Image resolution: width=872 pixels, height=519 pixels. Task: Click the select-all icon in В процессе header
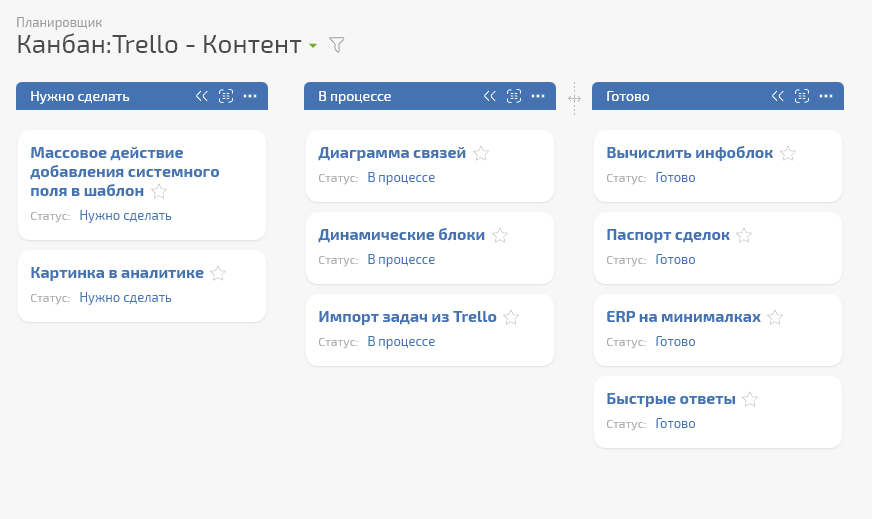pos(514,96)
